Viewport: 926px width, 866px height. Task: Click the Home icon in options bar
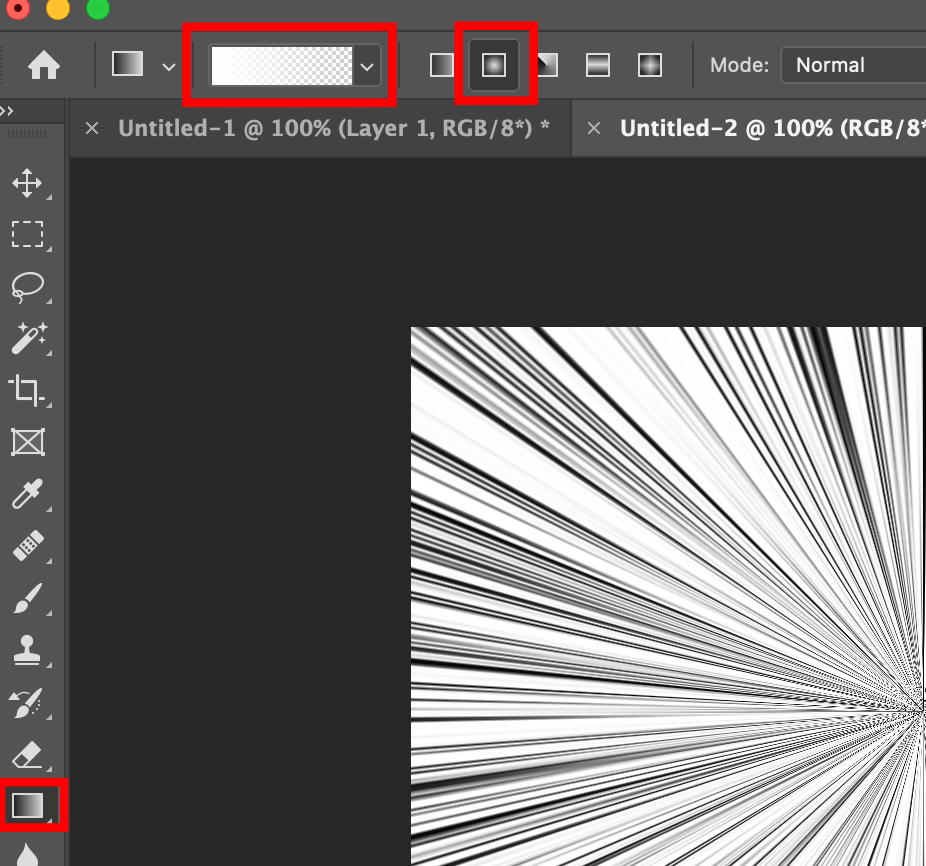pos(44,65)
